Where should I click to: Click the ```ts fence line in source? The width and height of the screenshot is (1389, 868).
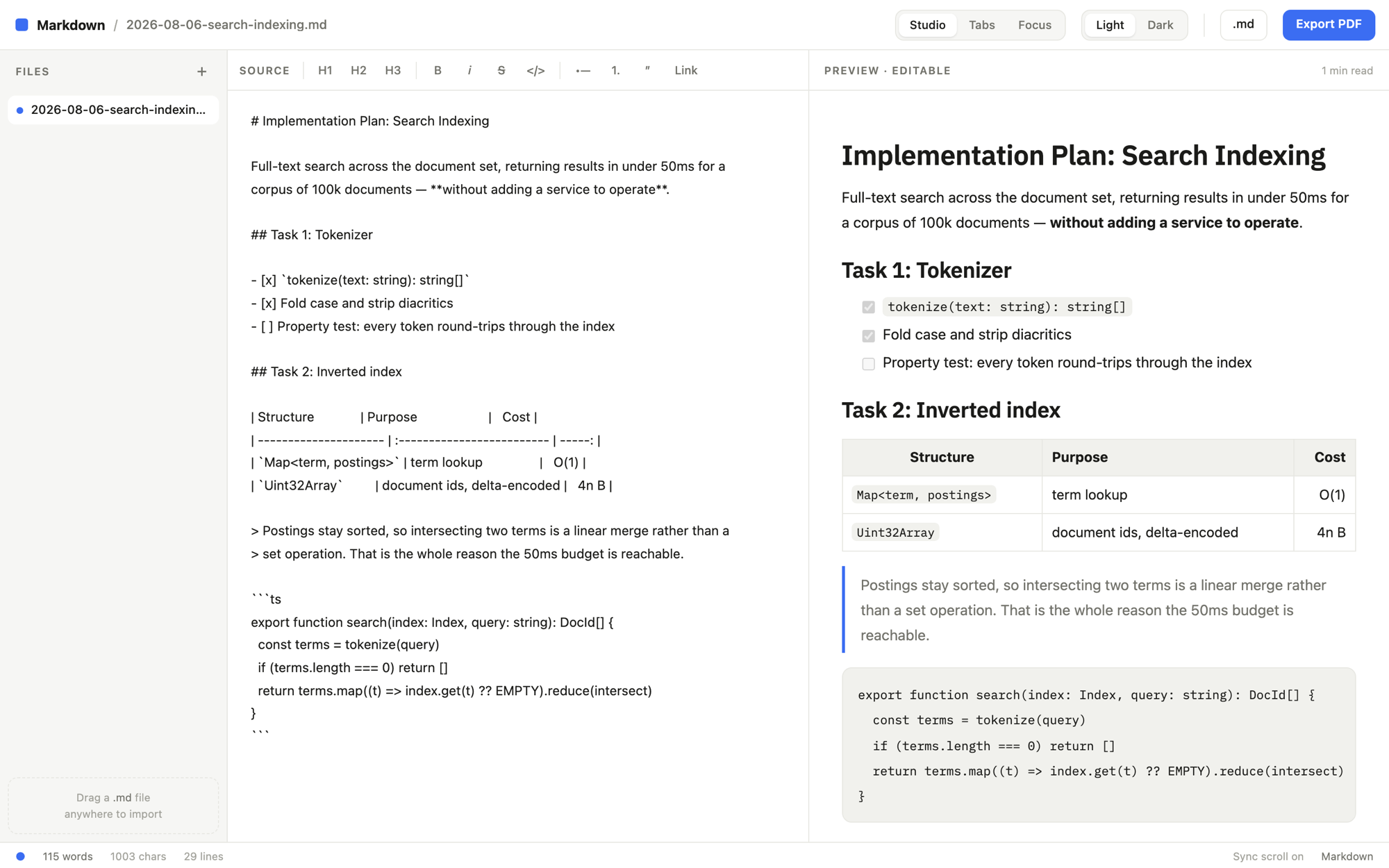pyautogui.click(x=266, y=599)
